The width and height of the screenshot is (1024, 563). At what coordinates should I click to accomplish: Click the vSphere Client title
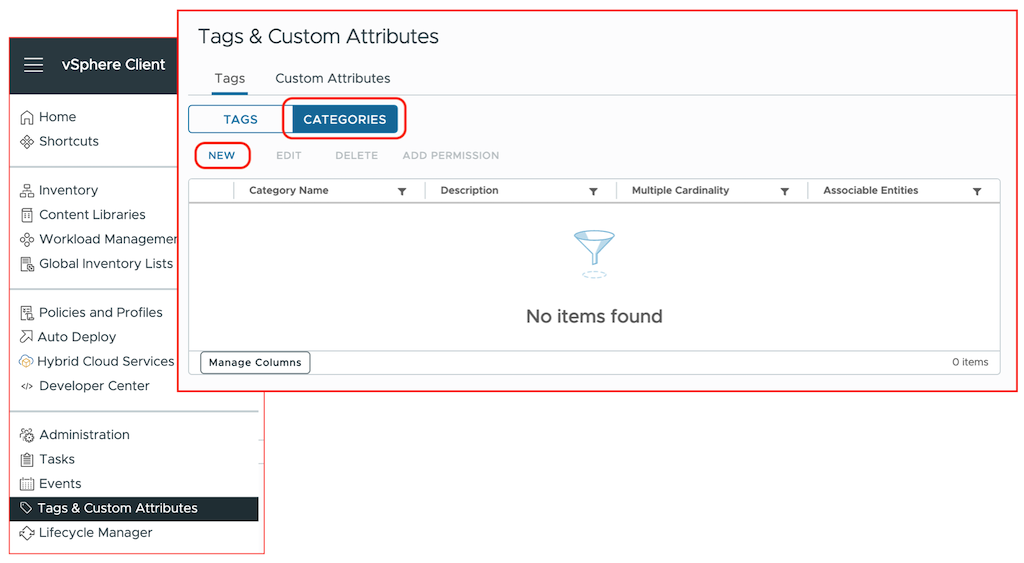point(114,65)
